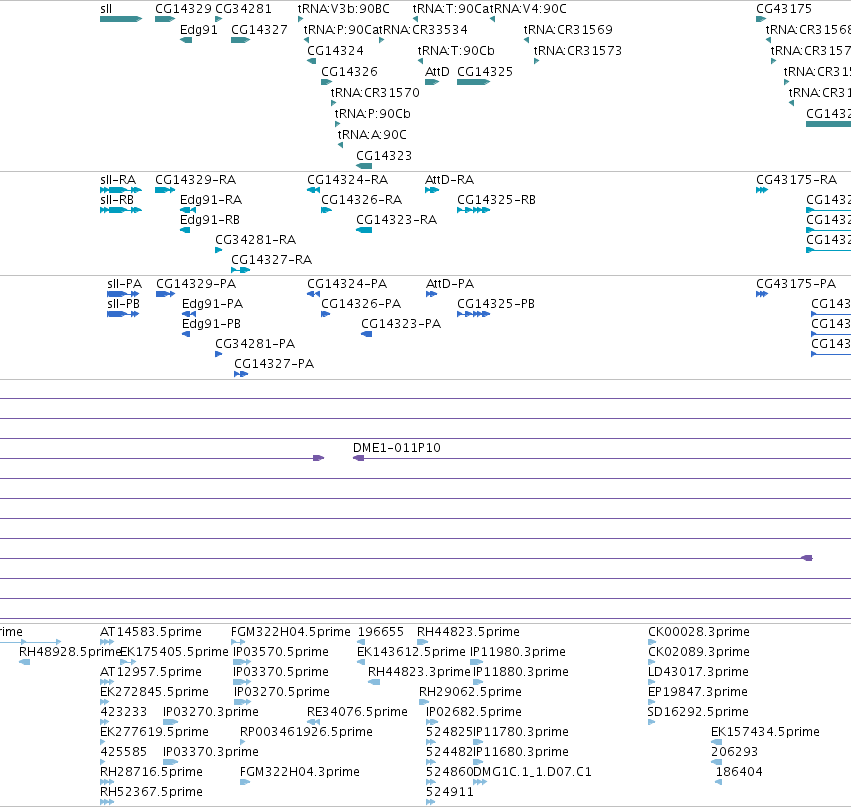Select the CG14323 gene label

point(384,156)
